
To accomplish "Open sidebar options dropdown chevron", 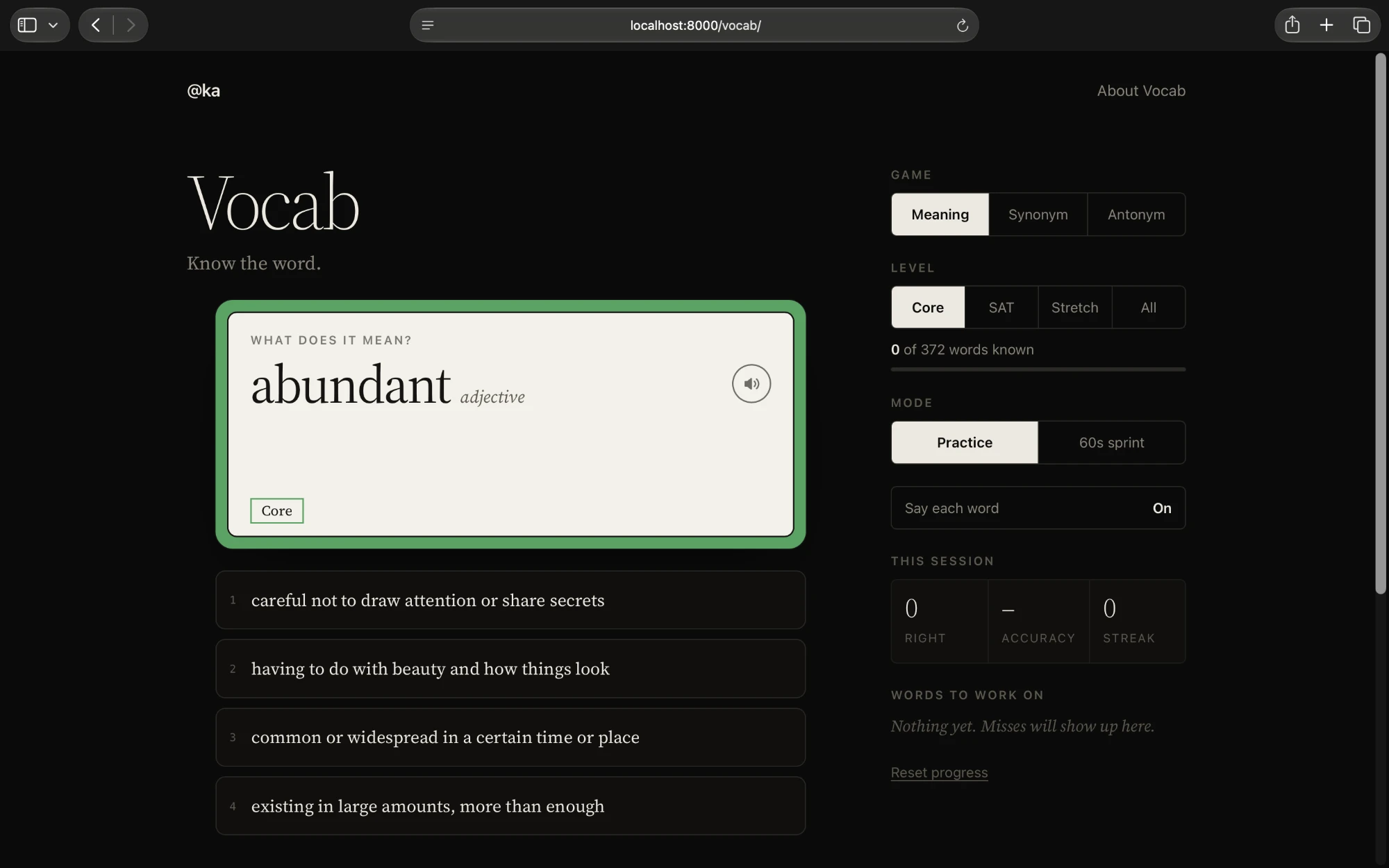I will [x=53, y=25].
